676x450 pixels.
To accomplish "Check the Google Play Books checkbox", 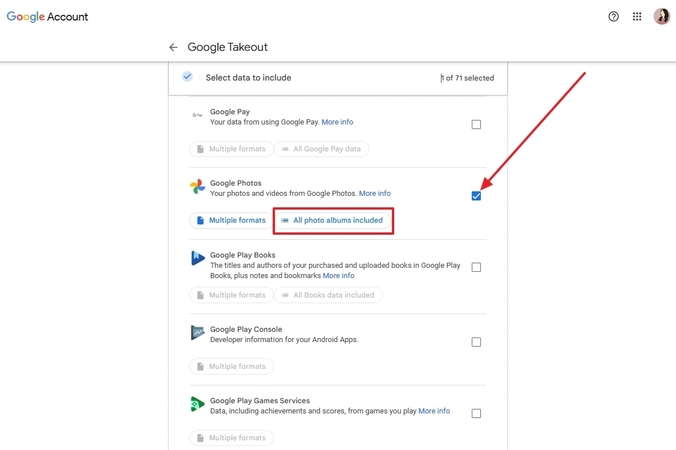I will click(x=476, y=267).
